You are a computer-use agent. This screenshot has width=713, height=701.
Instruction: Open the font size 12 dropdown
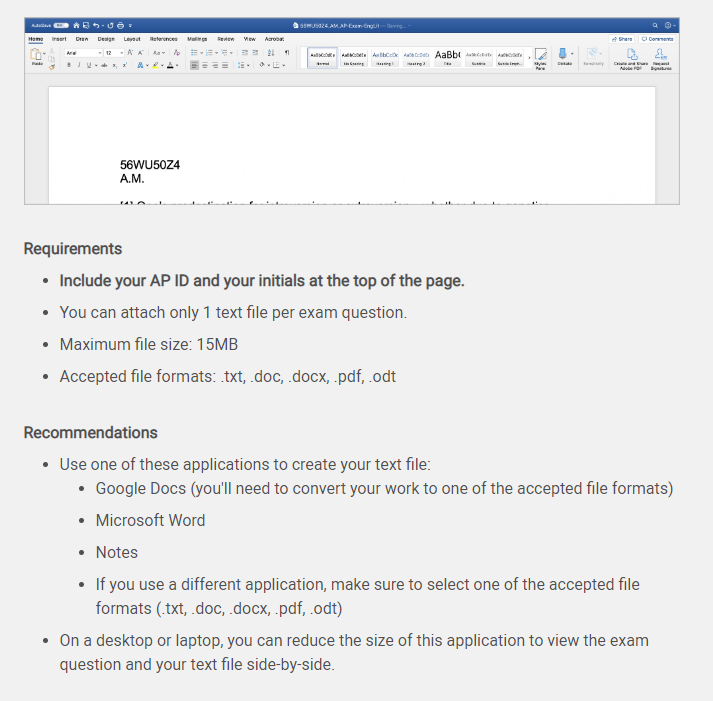coord(114,53)
